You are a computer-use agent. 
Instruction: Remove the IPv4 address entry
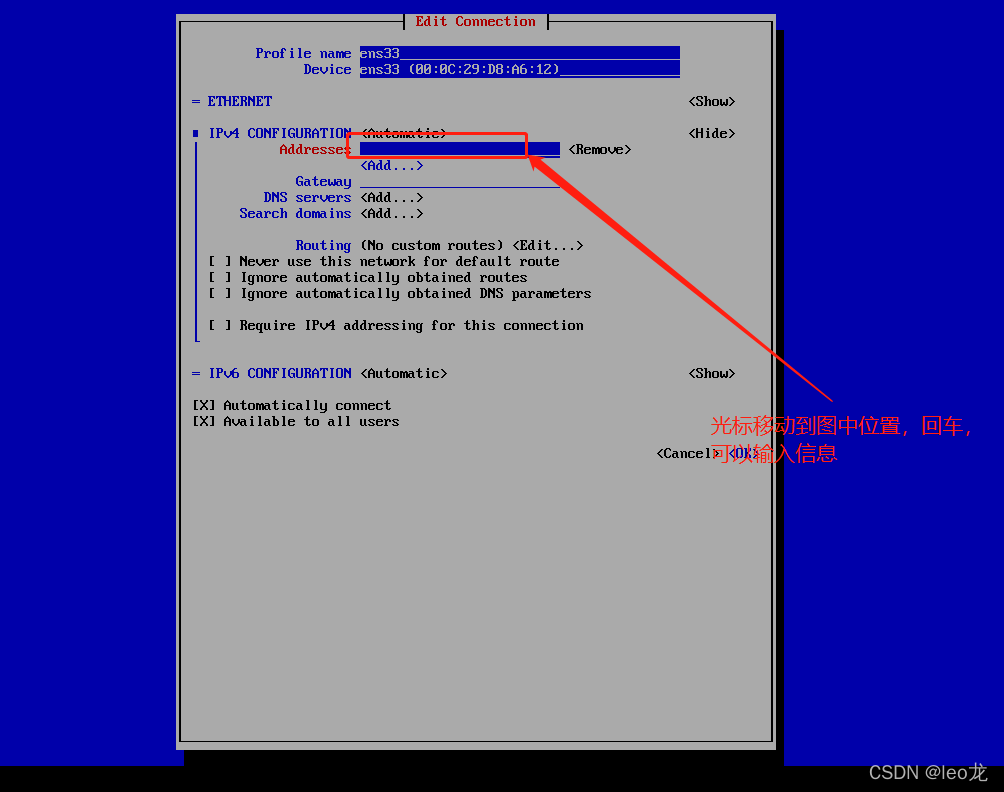[599, 149]
